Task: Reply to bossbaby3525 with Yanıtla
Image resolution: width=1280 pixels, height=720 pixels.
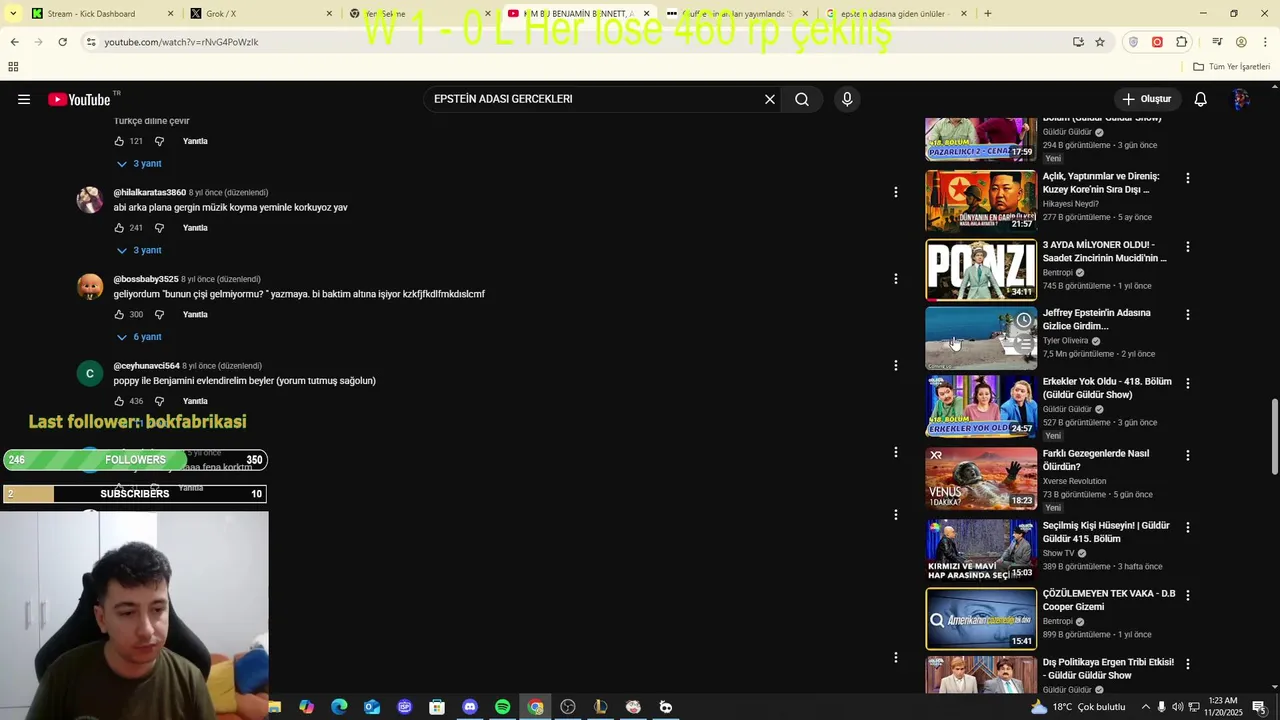Action: click(195, 314)
